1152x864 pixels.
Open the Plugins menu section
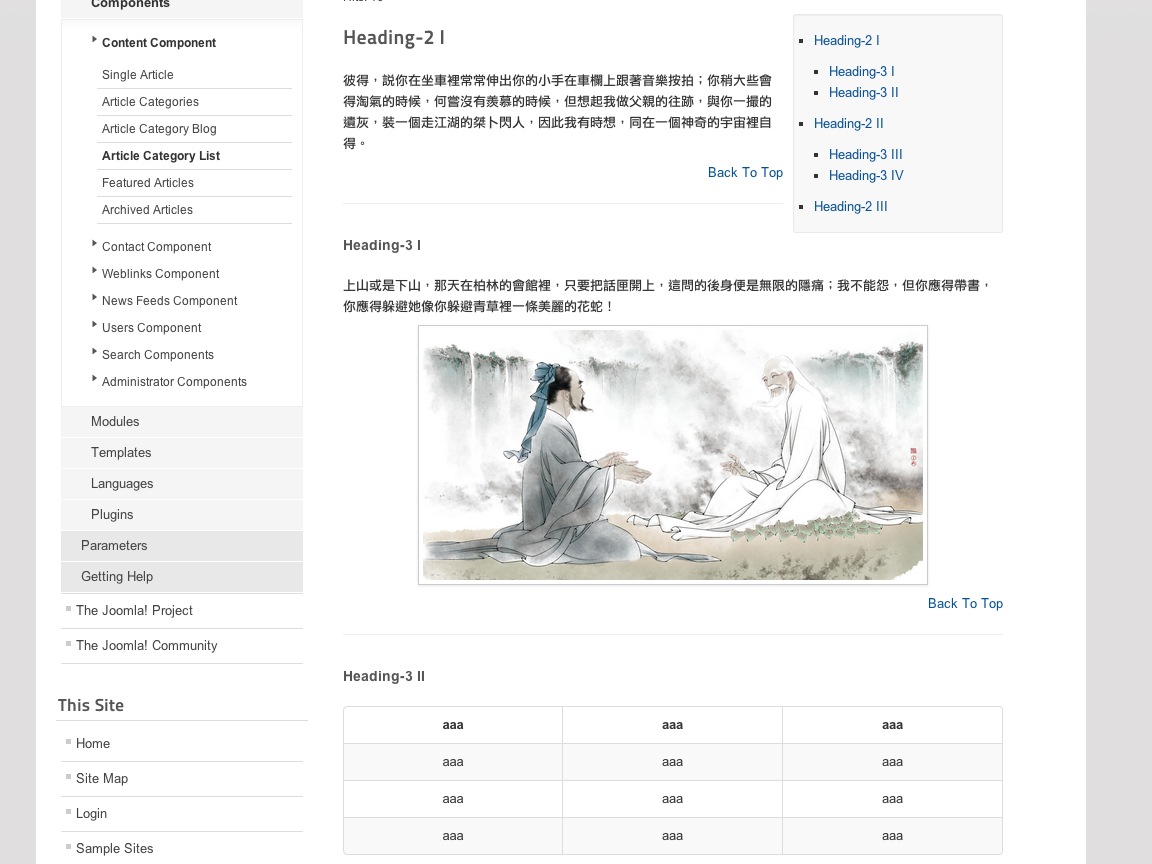point(181,514)
